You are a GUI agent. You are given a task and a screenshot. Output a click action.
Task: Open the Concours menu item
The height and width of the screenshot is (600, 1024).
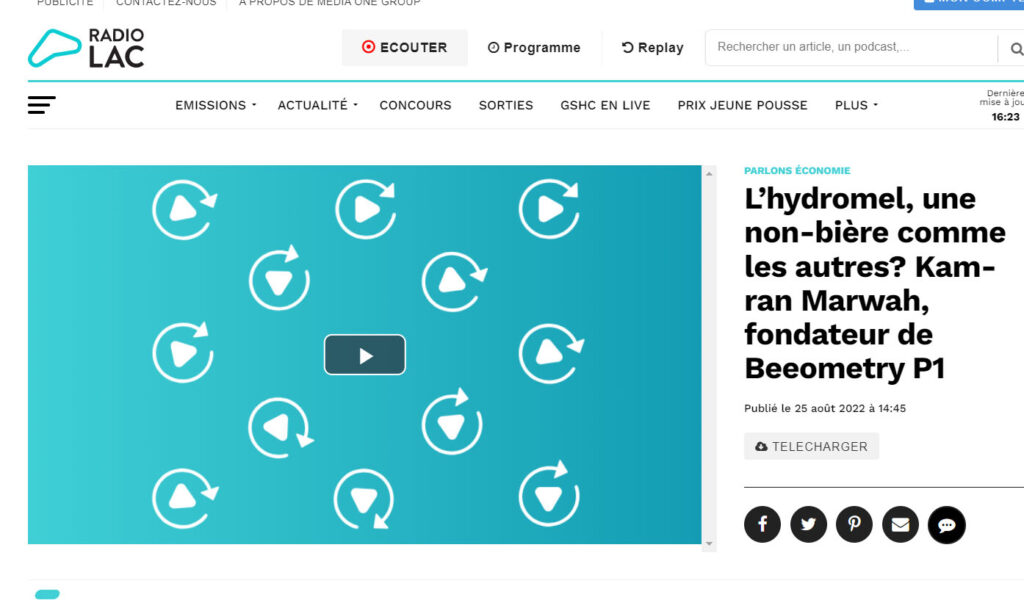pyautogui.click(x=415, y=105)
